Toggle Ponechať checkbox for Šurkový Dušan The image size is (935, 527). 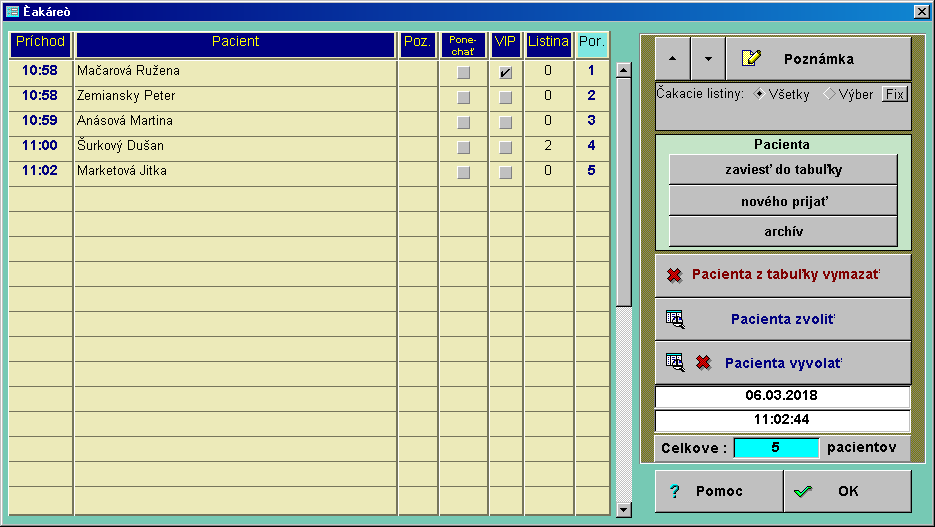point(463,148)
